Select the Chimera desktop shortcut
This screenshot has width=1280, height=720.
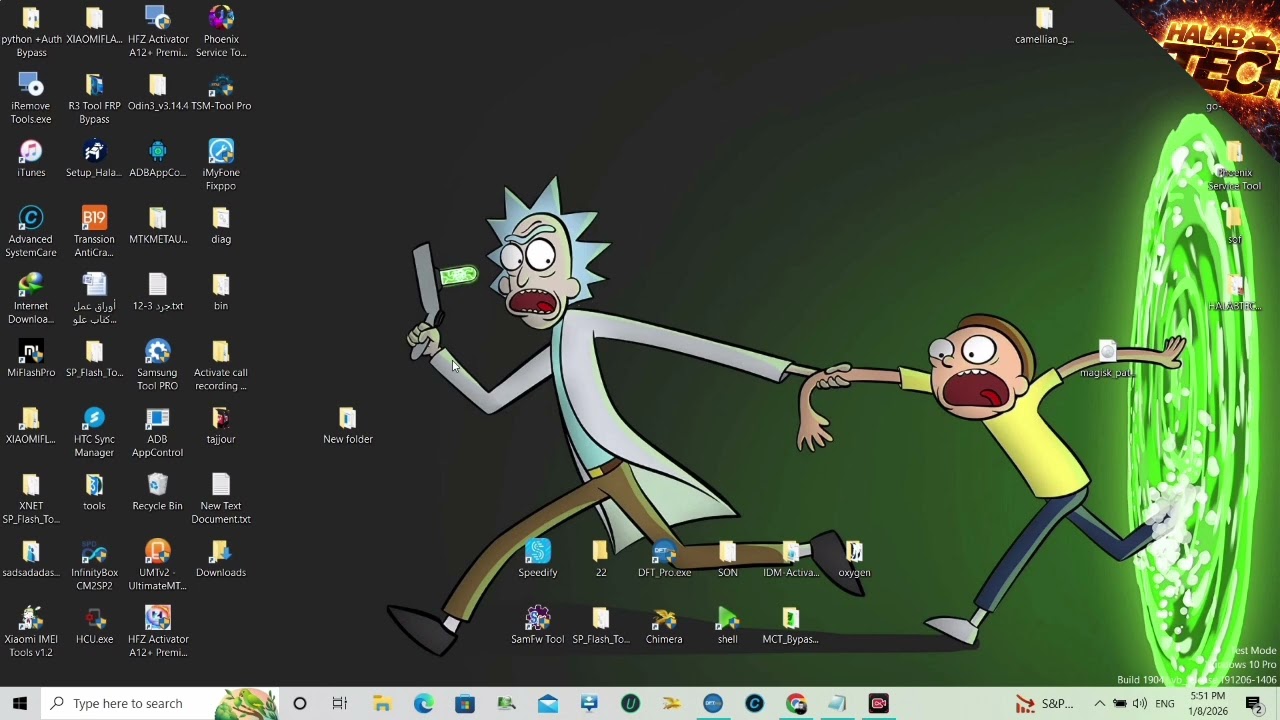click(x=664, y=625)
